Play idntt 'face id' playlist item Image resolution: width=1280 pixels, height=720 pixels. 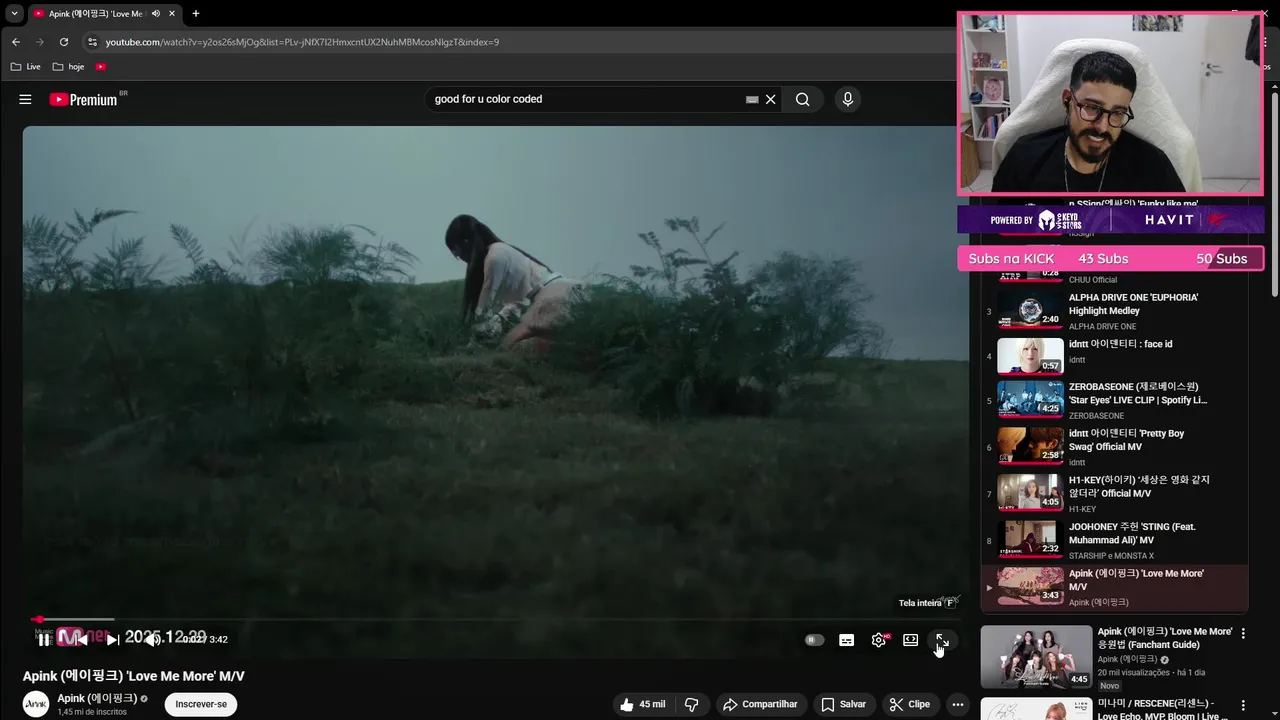pyautogui.click(x=1114, y=357)
